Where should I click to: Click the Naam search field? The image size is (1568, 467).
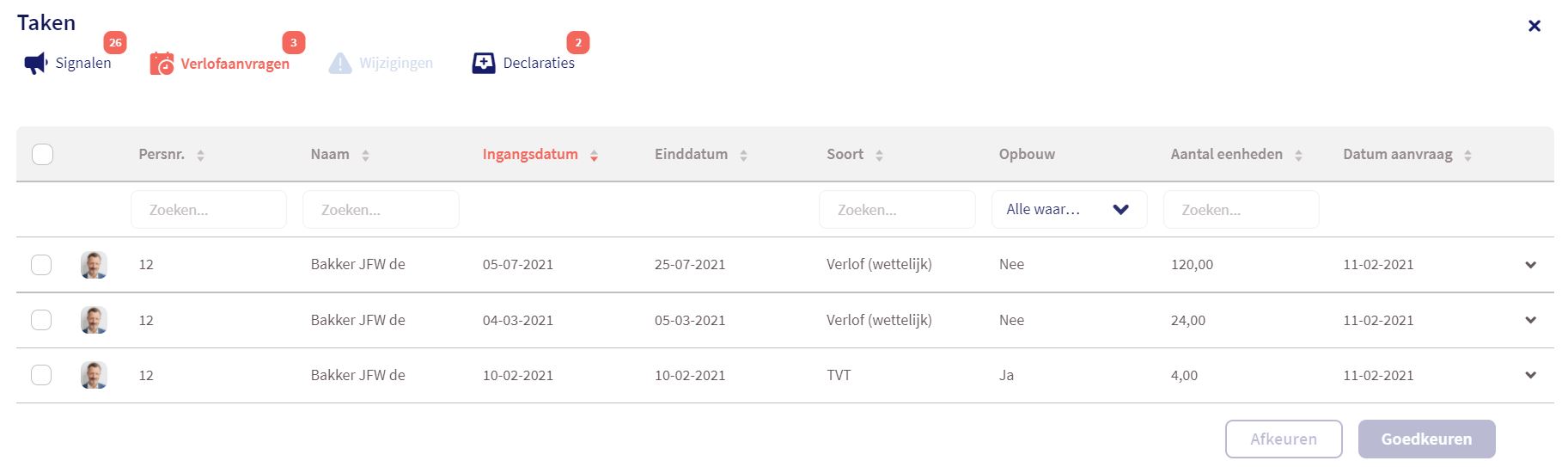coord(381,210)
